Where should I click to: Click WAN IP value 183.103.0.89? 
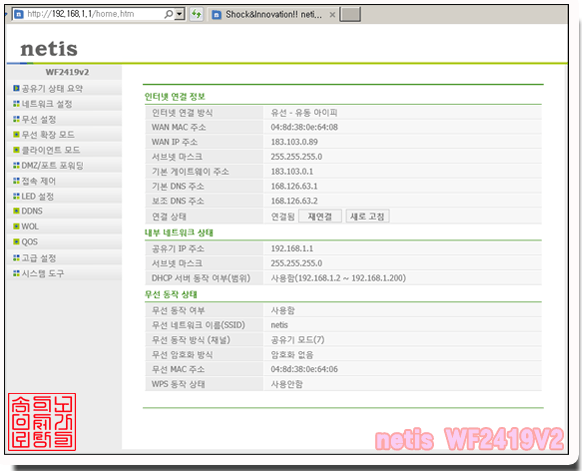[294, 142]
